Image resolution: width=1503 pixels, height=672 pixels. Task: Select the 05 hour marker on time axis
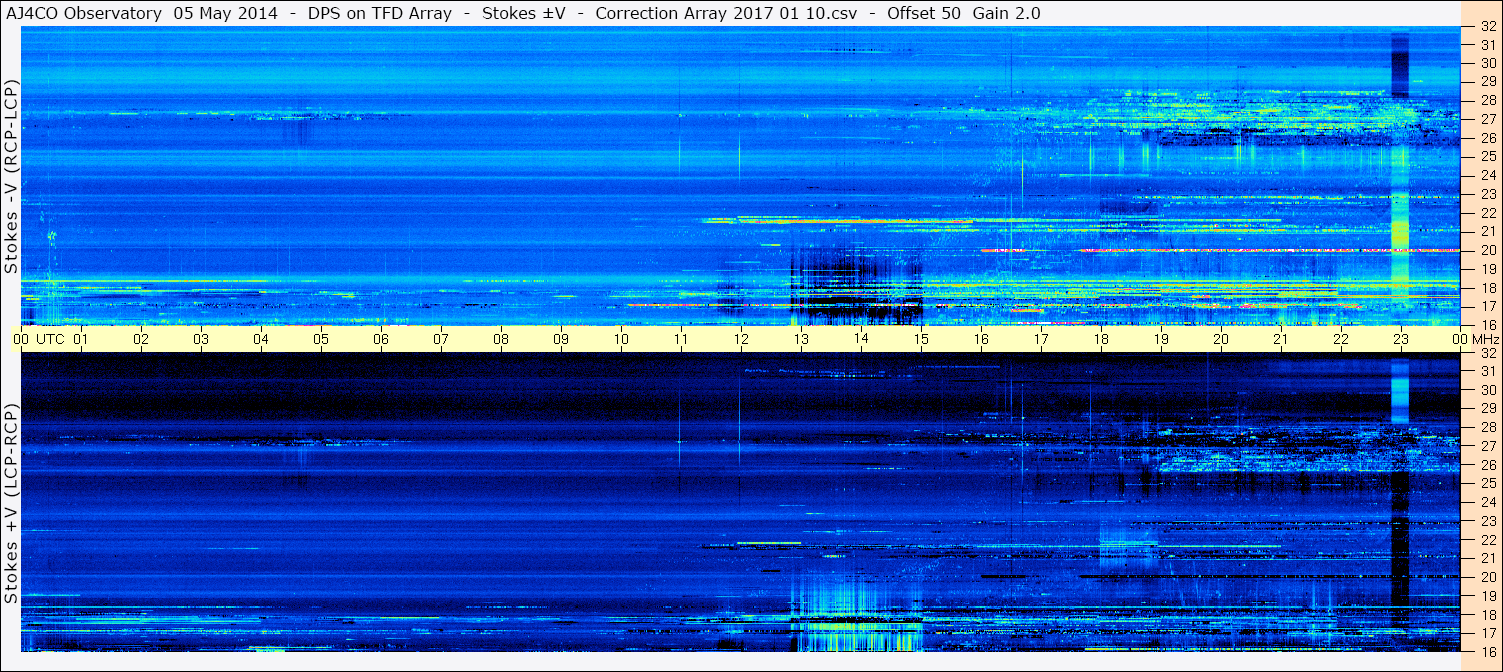(321, 339)
